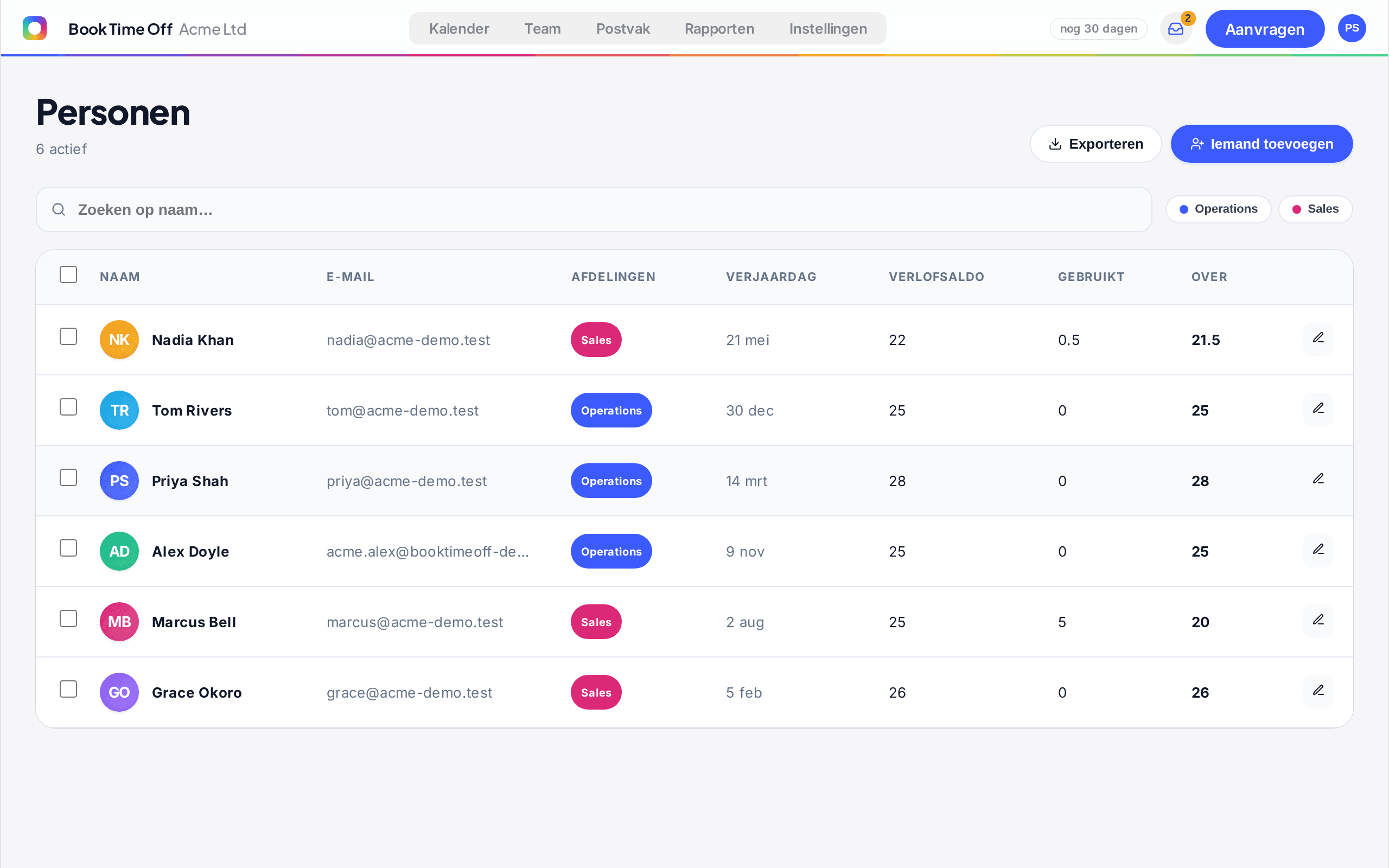Click the pencil icon for Tom Rivers

[1318, 409]
